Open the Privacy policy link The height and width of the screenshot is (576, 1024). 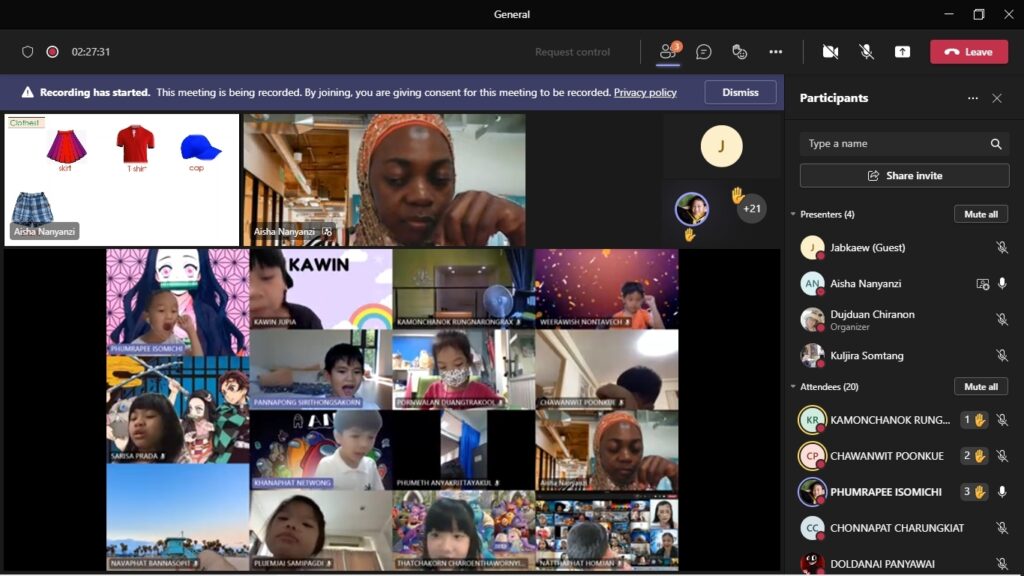[x=645, y=93]
